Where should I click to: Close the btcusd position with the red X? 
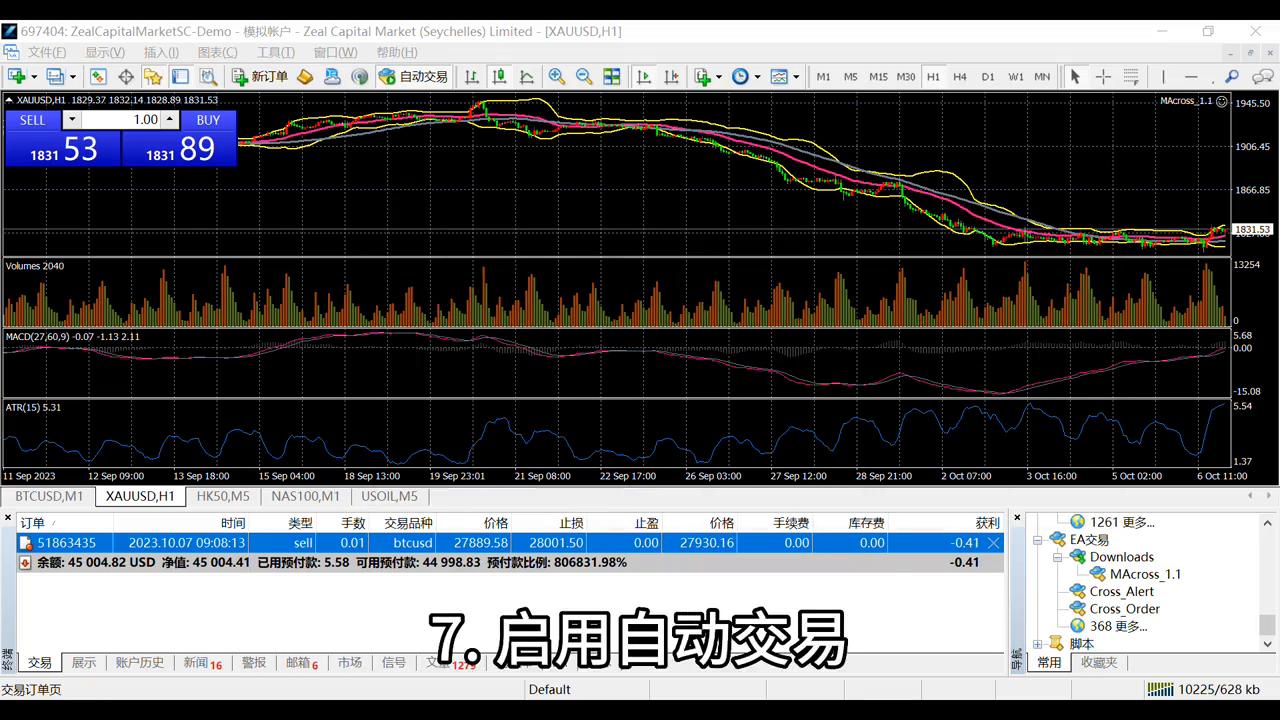[x=993, y=542]
